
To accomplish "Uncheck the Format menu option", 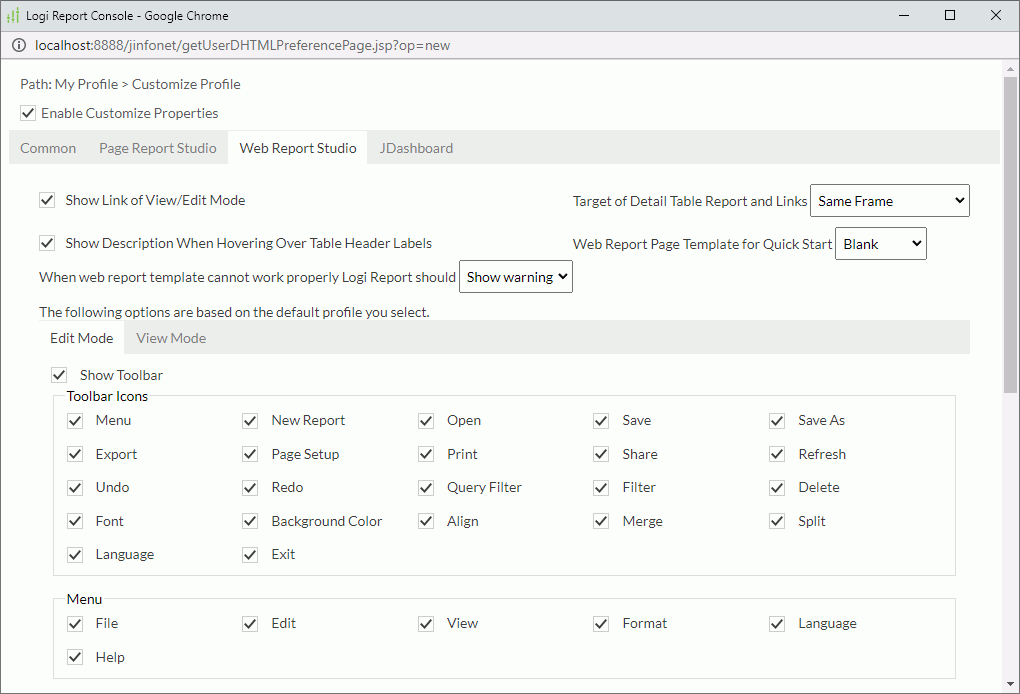I will click(x=601, y=623).
